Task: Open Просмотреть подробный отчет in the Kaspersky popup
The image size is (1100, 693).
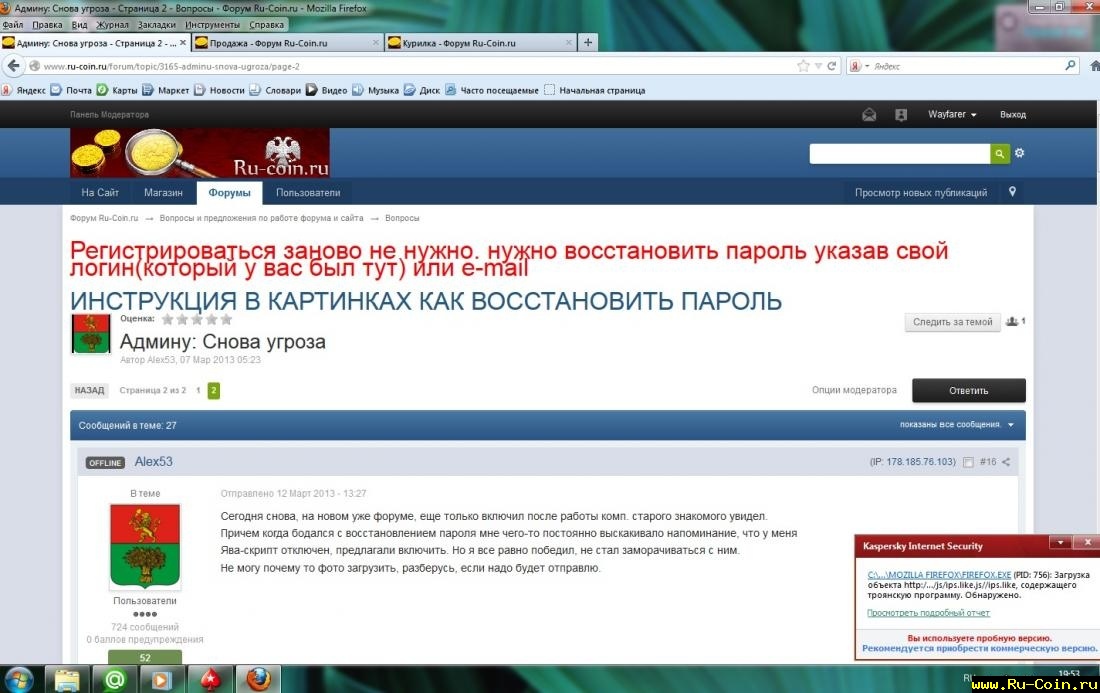Action: 928,612
